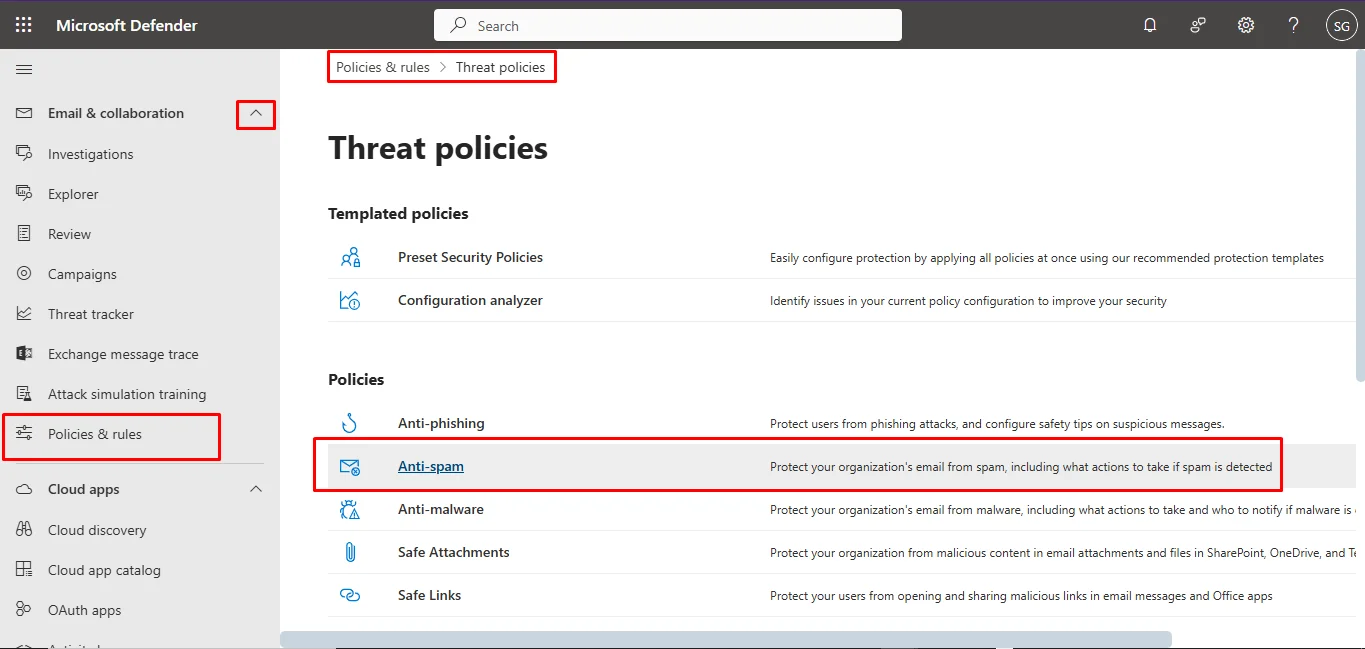Click the Investigations sidebar icon

point(24,153)
